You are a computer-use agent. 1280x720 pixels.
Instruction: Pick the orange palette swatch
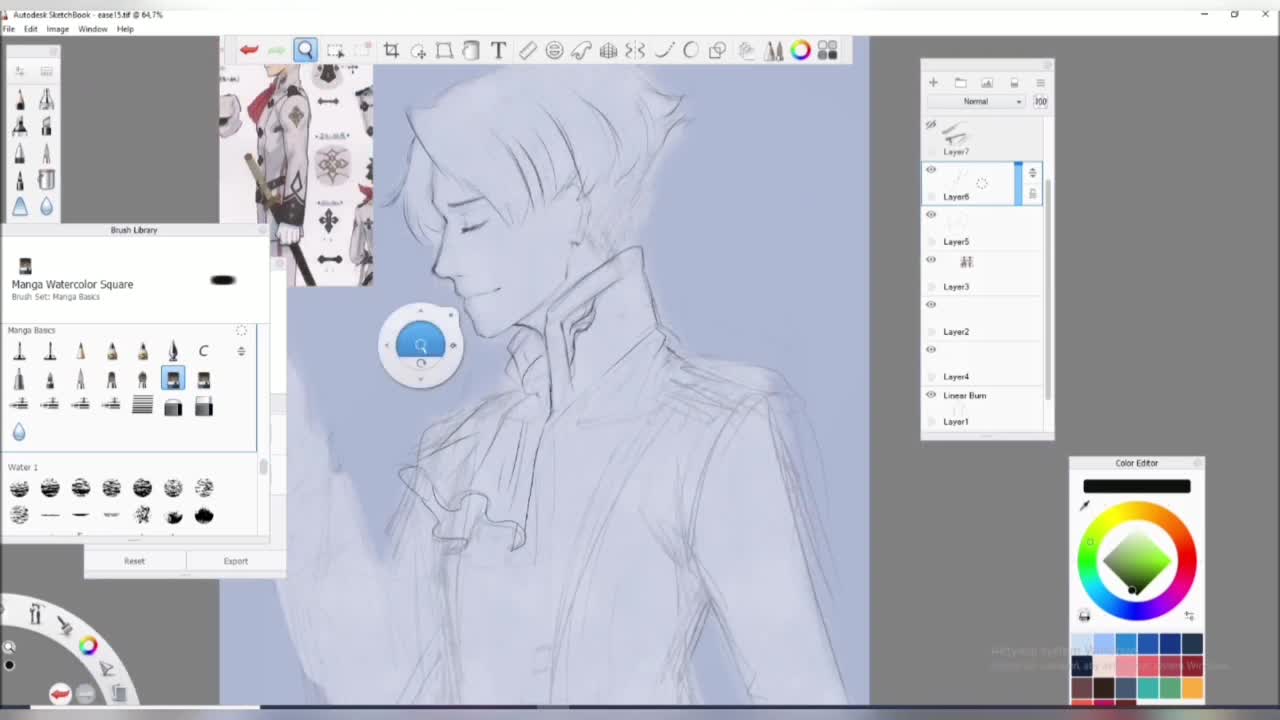point(1192,687)
